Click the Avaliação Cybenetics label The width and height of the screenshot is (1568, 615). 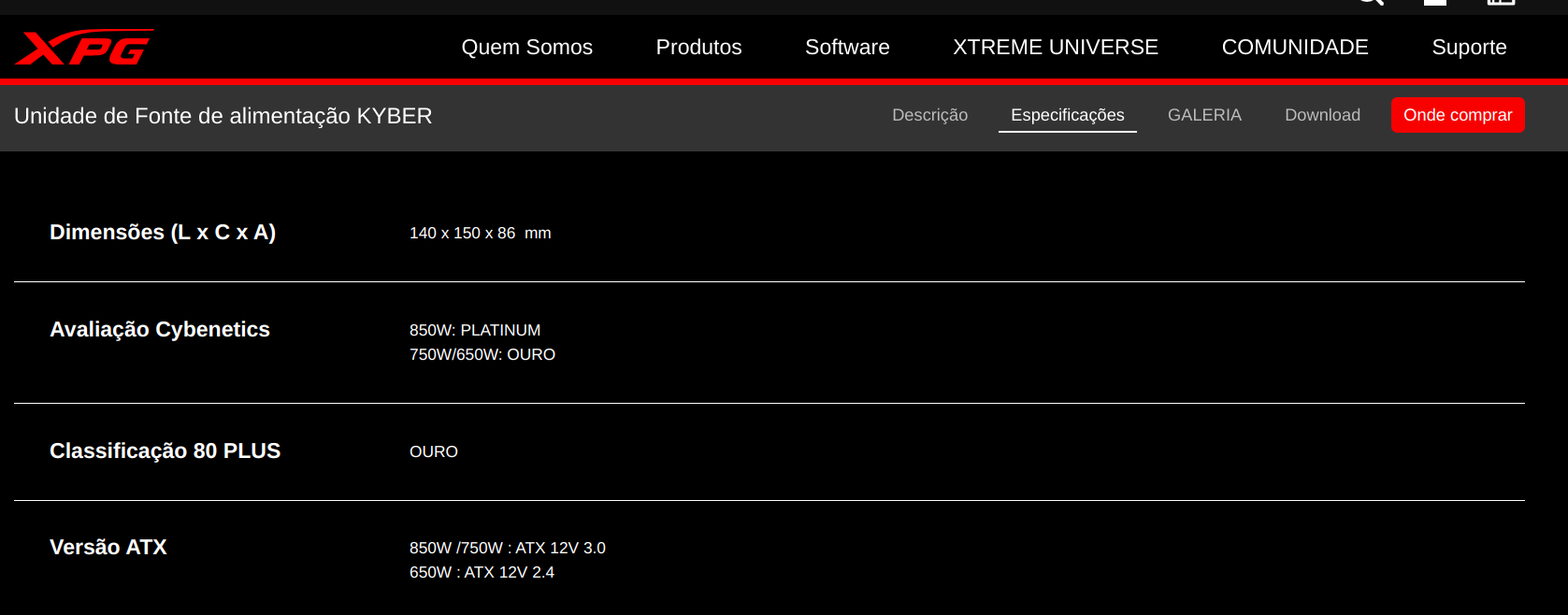click(160, 329)
